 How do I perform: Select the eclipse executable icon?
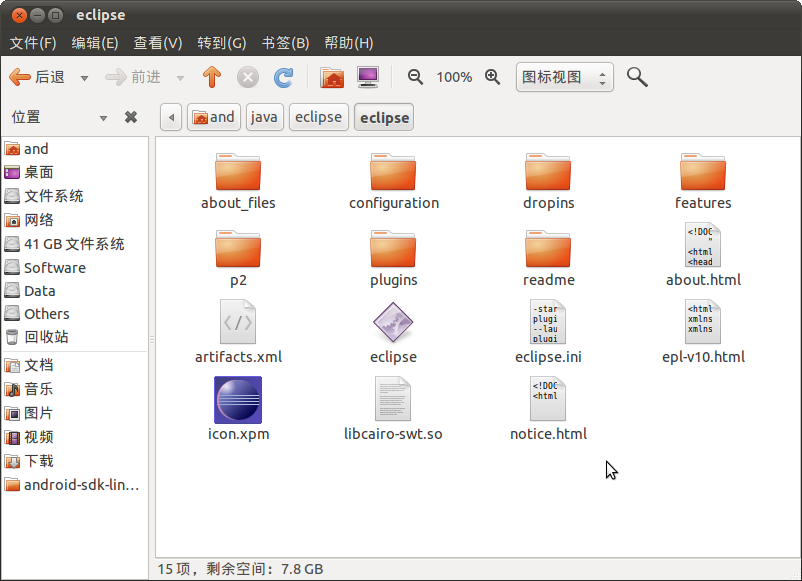(393, 322)
